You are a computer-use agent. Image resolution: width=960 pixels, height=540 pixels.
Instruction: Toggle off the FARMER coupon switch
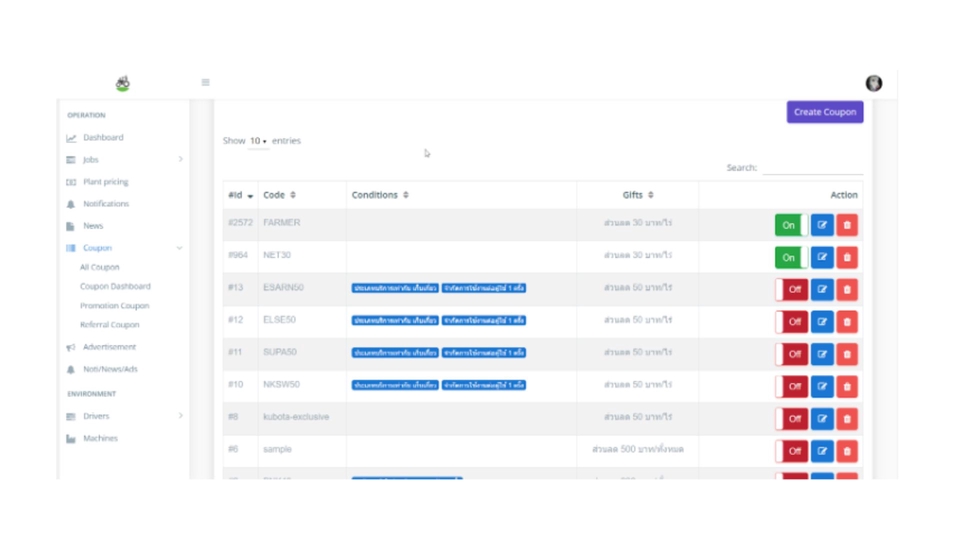(x=791, y=225)
